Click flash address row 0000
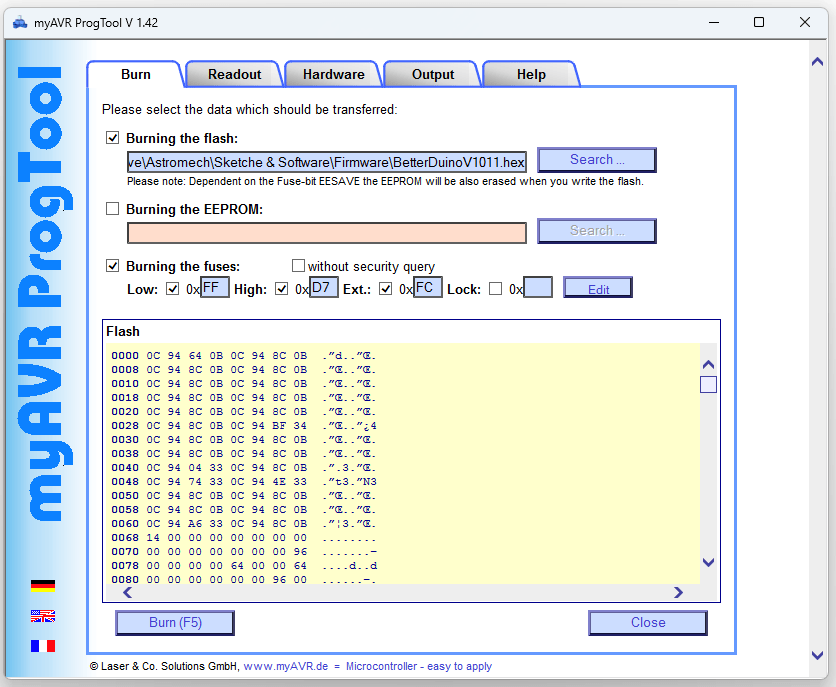Screen dimensions: 836x687 [244, 355]
